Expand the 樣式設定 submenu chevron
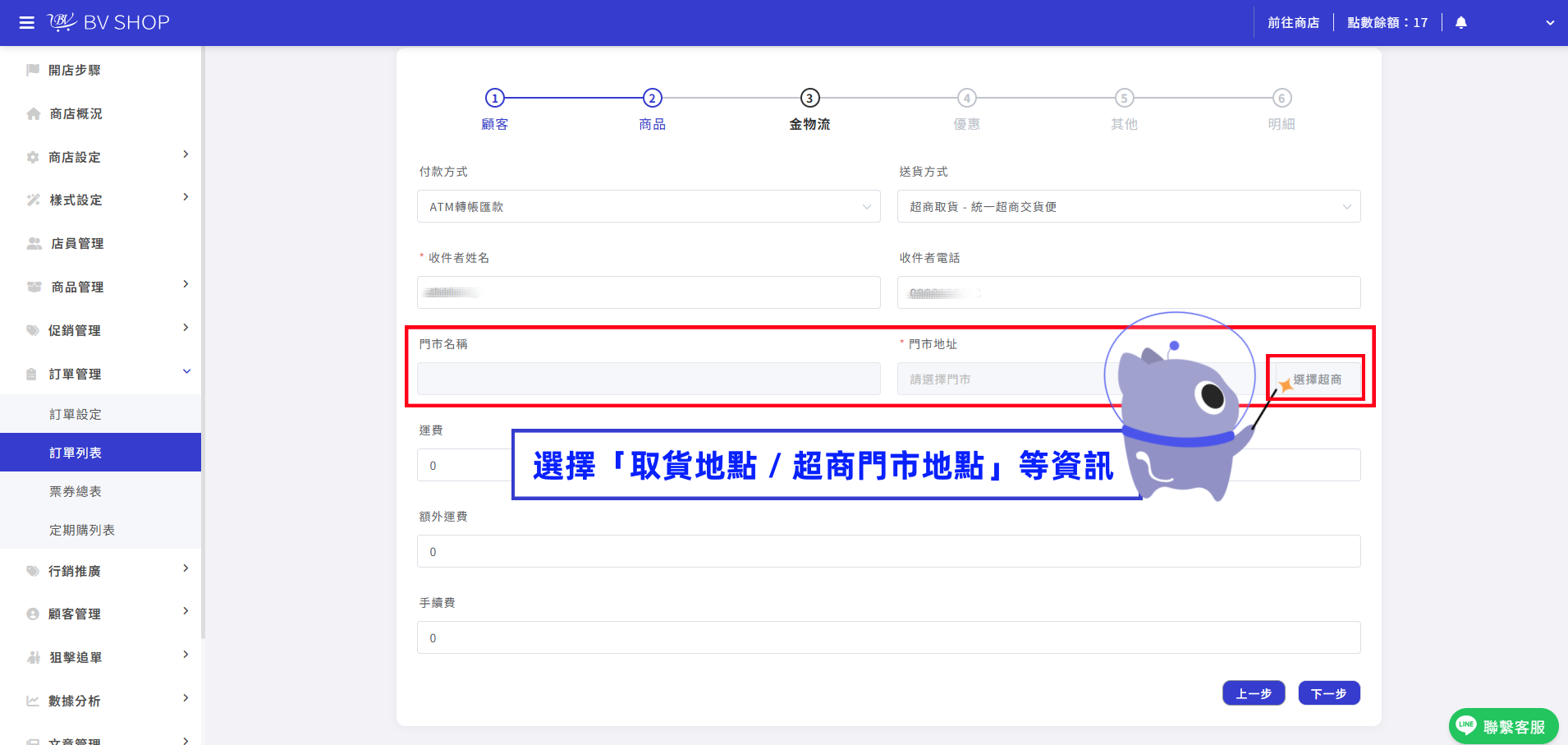Viewport: 1568px width, 745px height. (186, 197)
